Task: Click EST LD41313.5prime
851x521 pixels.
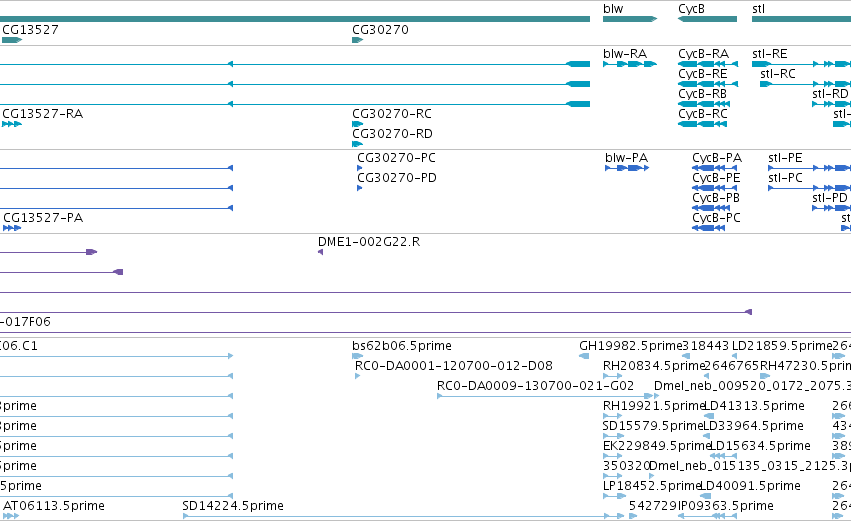Action: click(754, 406)
